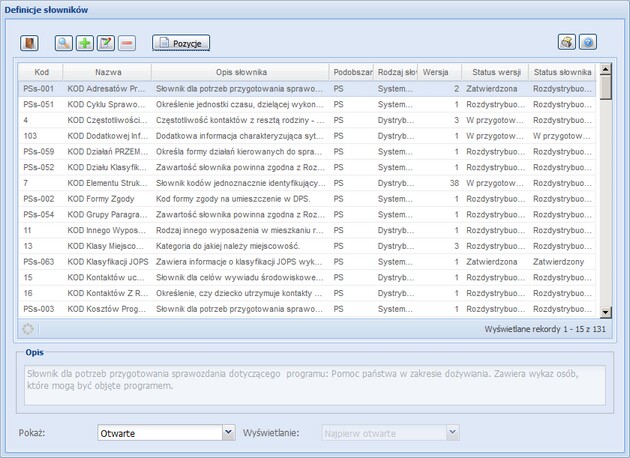Viewport: 630px width, 458px height.
Task: Edit selected dictionary with pencil icon
Action: (x=106, y=43)
